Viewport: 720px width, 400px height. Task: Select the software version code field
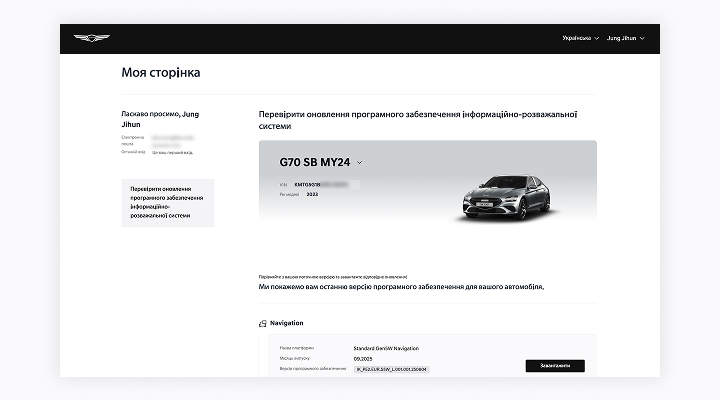click(391, 369)
